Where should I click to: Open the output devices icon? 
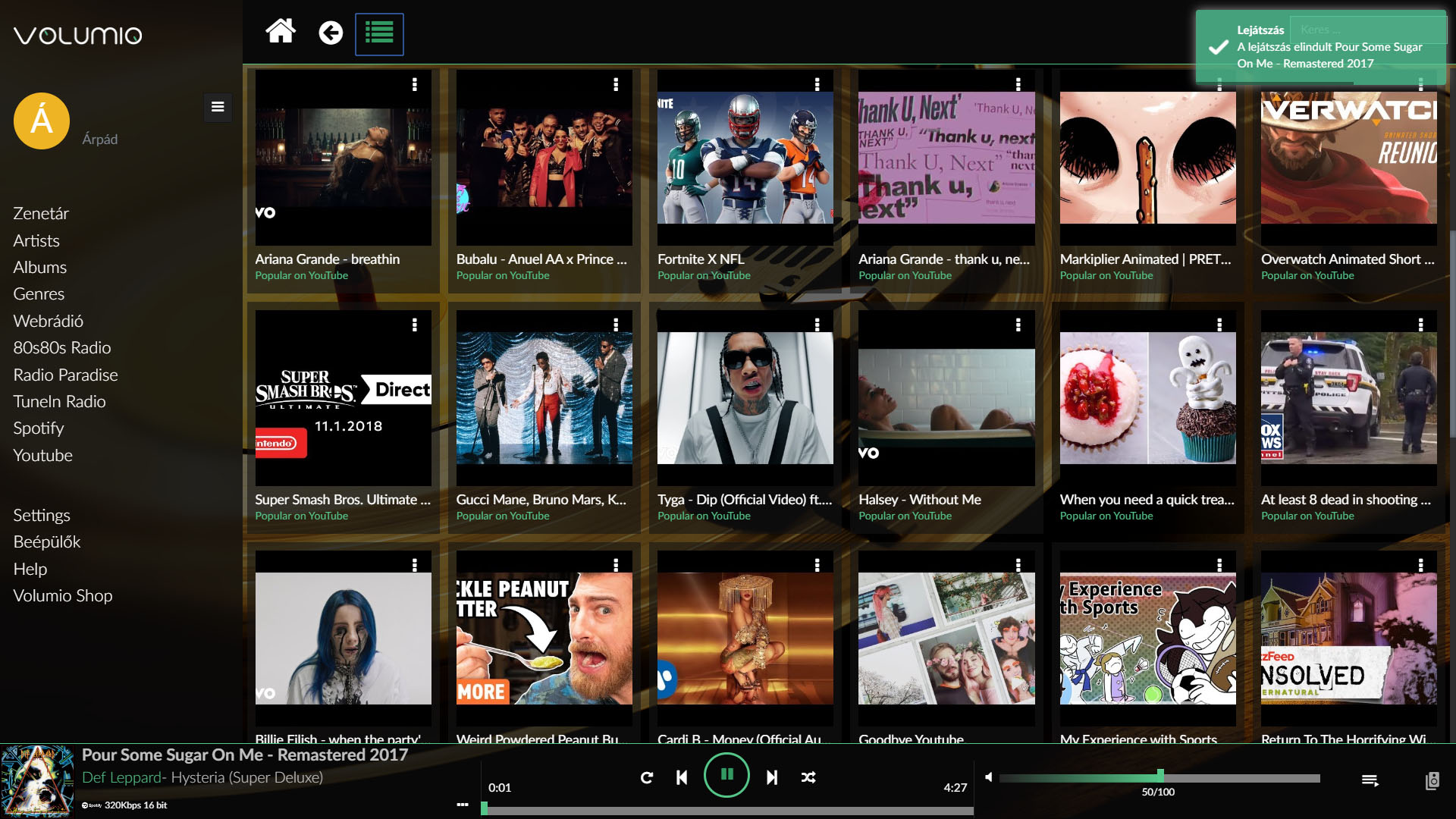point(1432,780)
